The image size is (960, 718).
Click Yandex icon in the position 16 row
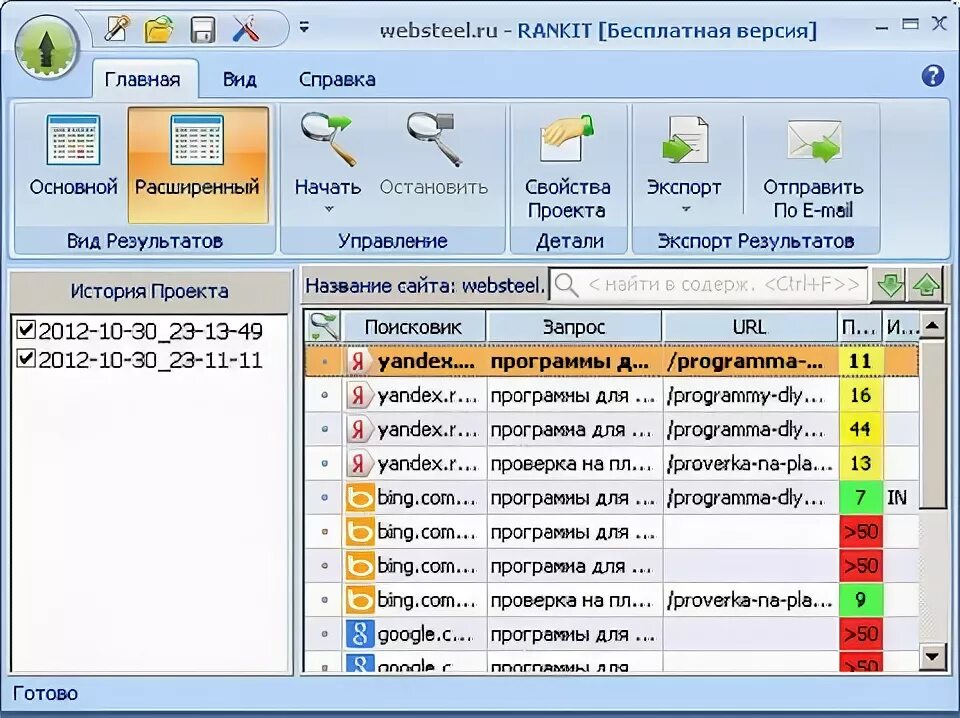359,395
